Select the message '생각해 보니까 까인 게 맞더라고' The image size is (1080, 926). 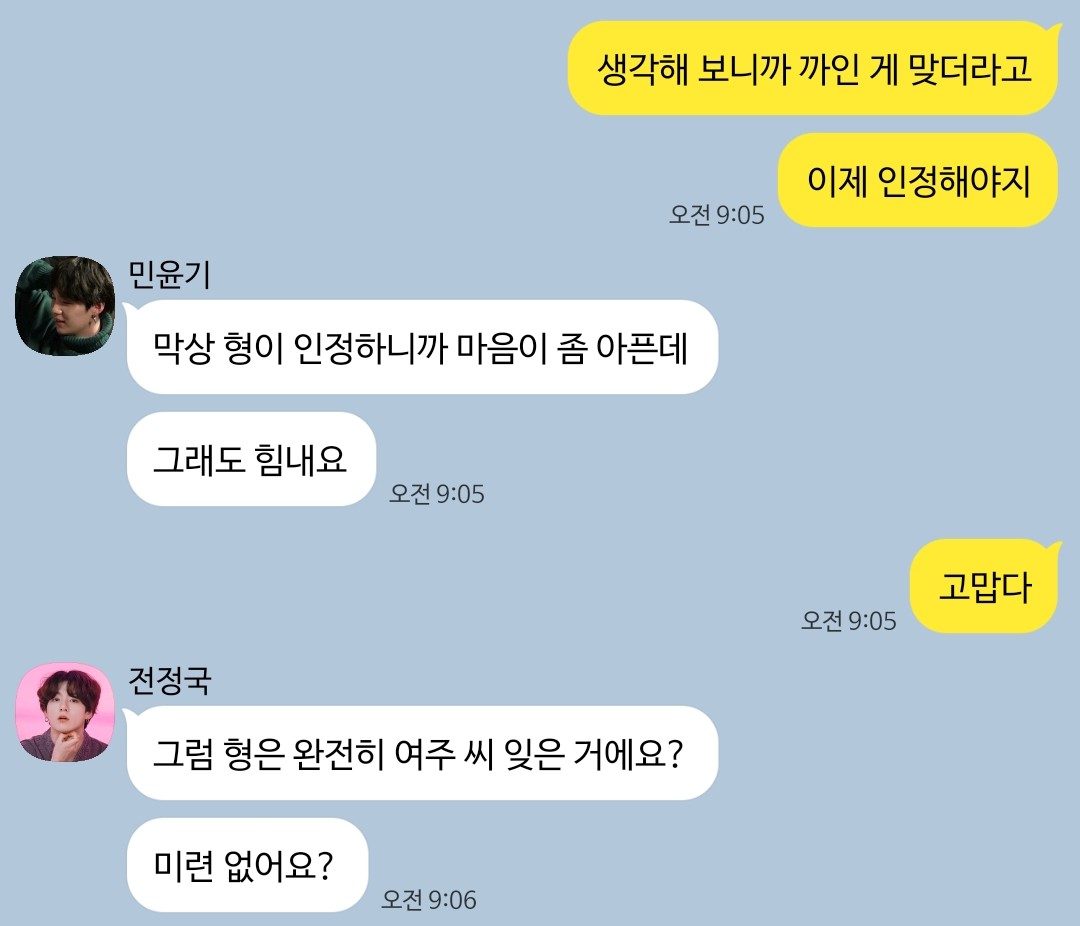click(x=813, y=68)
